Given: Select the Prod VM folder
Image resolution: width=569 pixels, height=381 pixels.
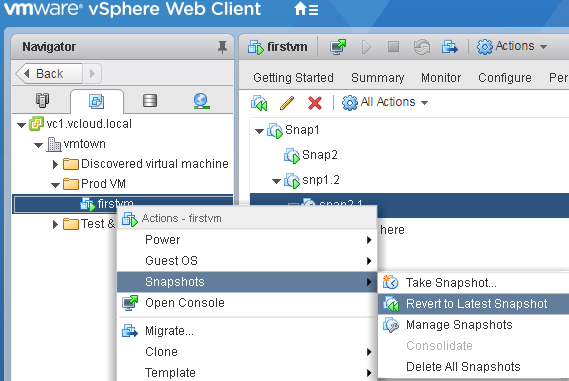Looking at the screenshot, I should click(x=103, y=184).
